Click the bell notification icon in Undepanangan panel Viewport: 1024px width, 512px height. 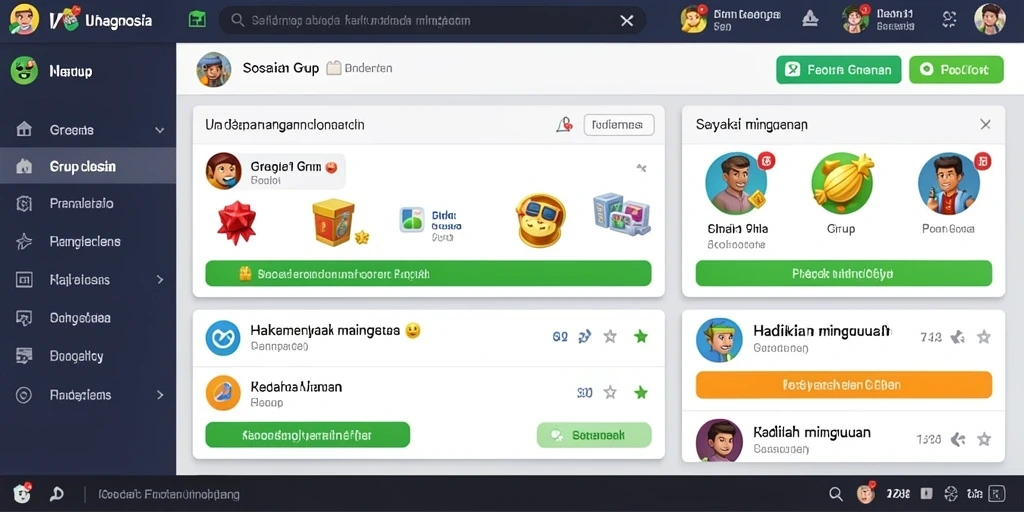(x=564, y=124)
